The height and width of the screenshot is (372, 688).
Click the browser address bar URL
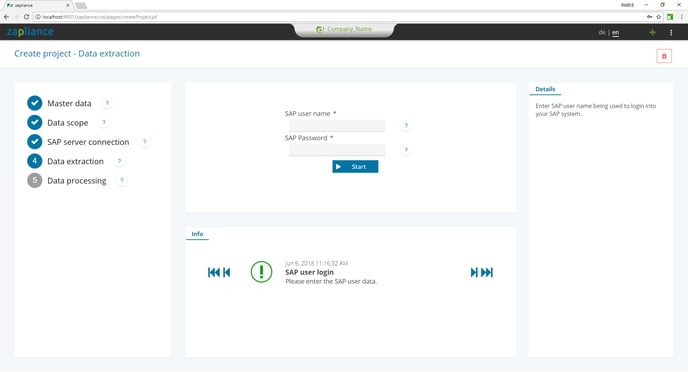click(x=100, y=17)
